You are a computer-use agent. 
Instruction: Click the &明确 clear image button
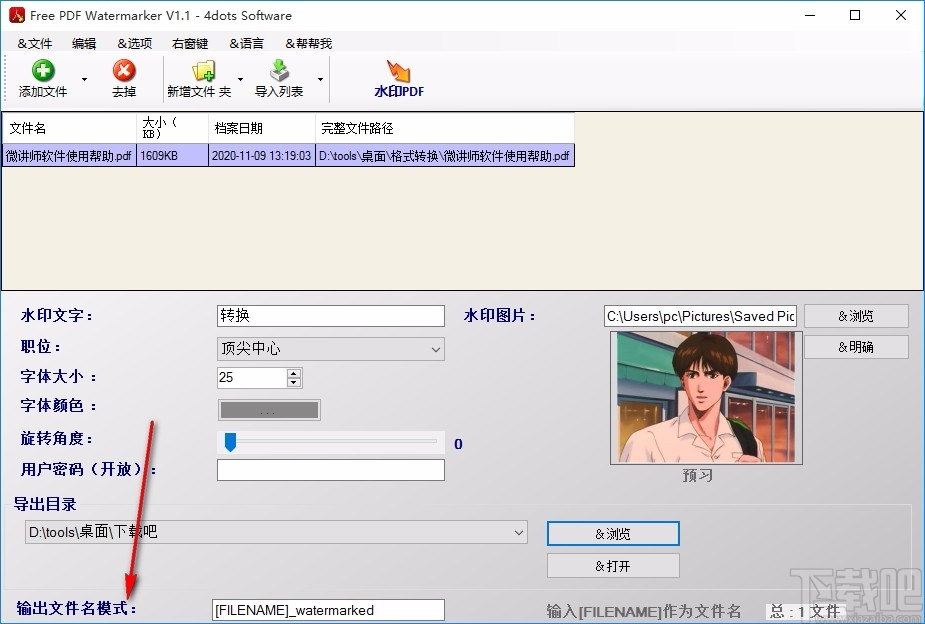(x=856, y=347)
